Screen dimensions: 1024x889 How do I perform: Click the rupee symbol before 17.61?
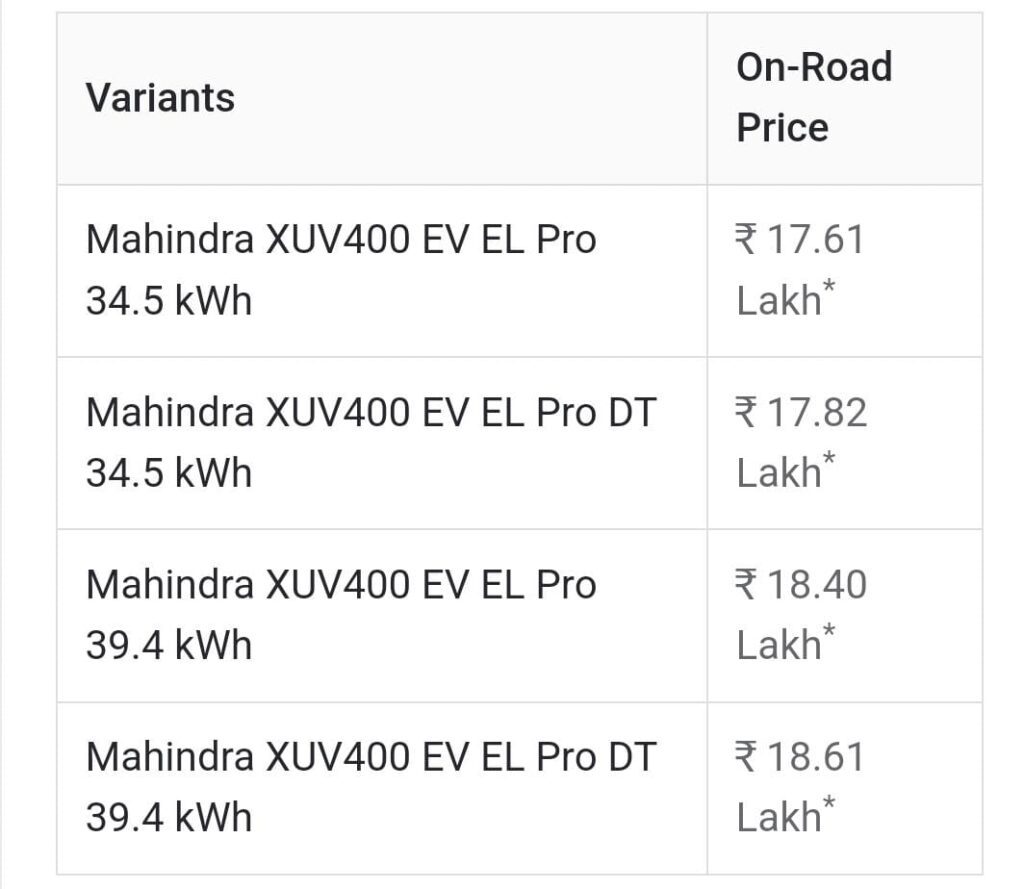pos(747,241)
